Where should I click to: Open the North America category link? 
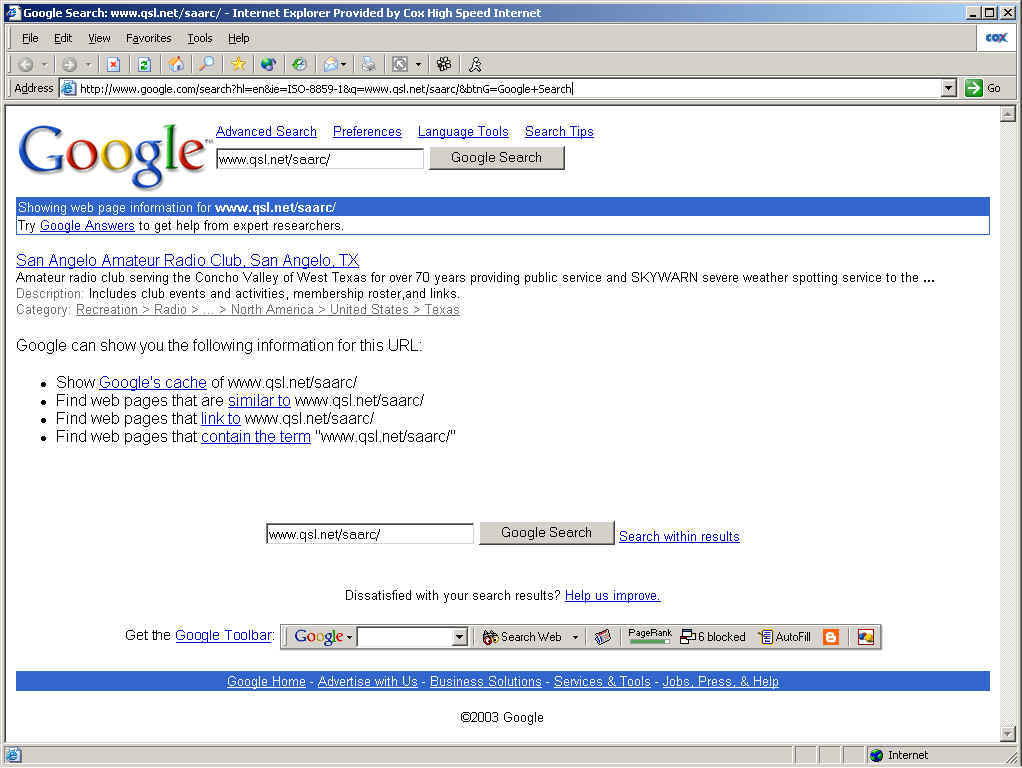(272, 310)
